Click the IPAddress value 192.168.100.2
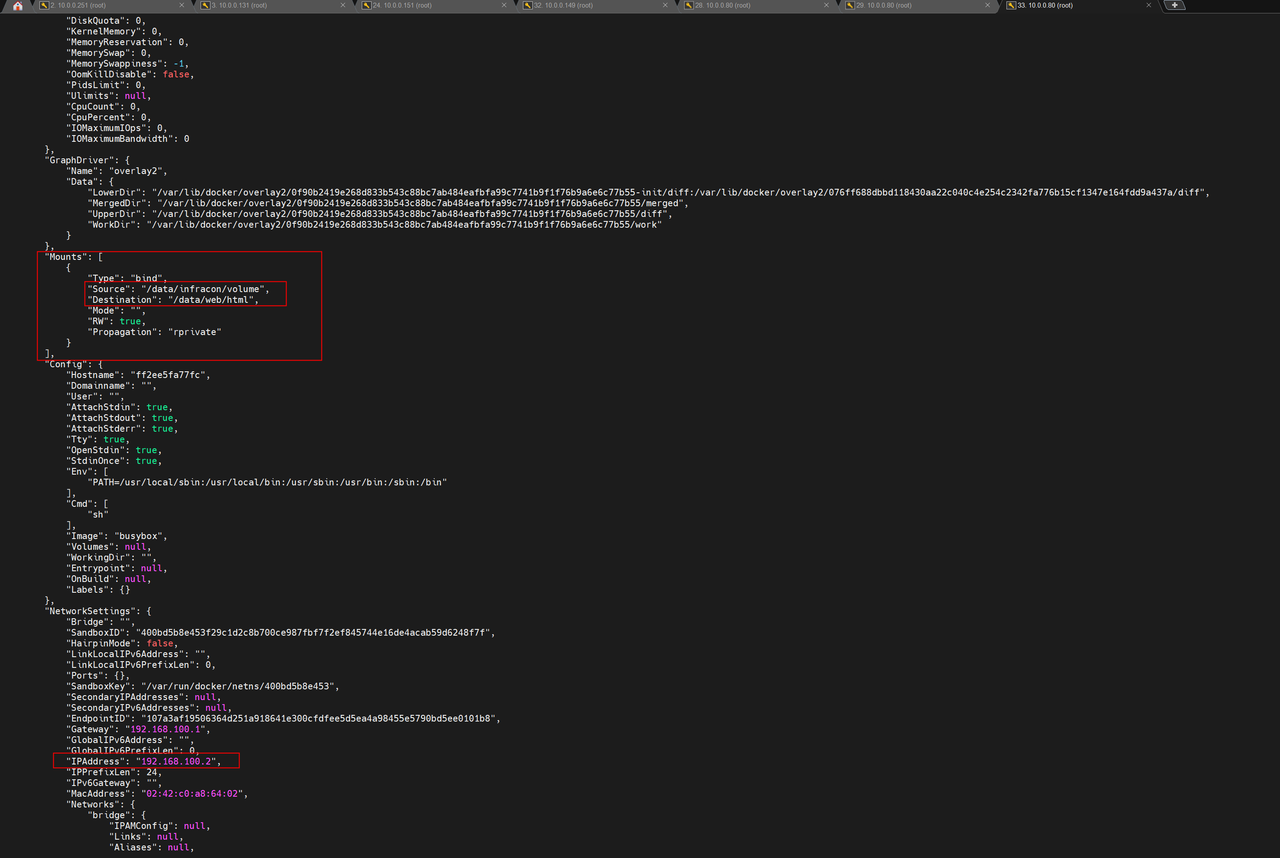The height and width of the screenshot is (858, 1280). (175, 762)
